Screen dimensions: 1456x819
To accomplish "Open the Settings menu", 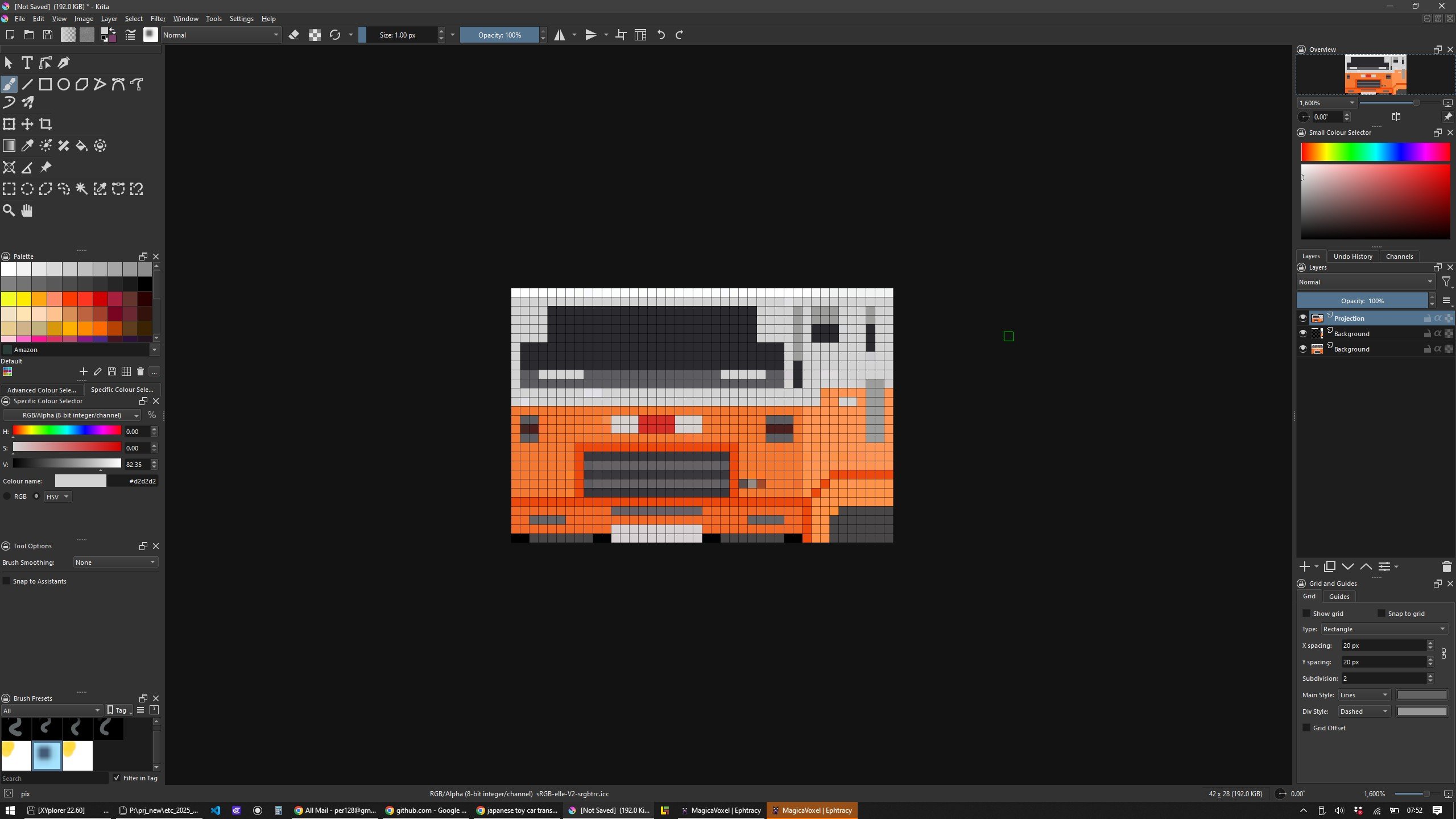I will [241, 18].
